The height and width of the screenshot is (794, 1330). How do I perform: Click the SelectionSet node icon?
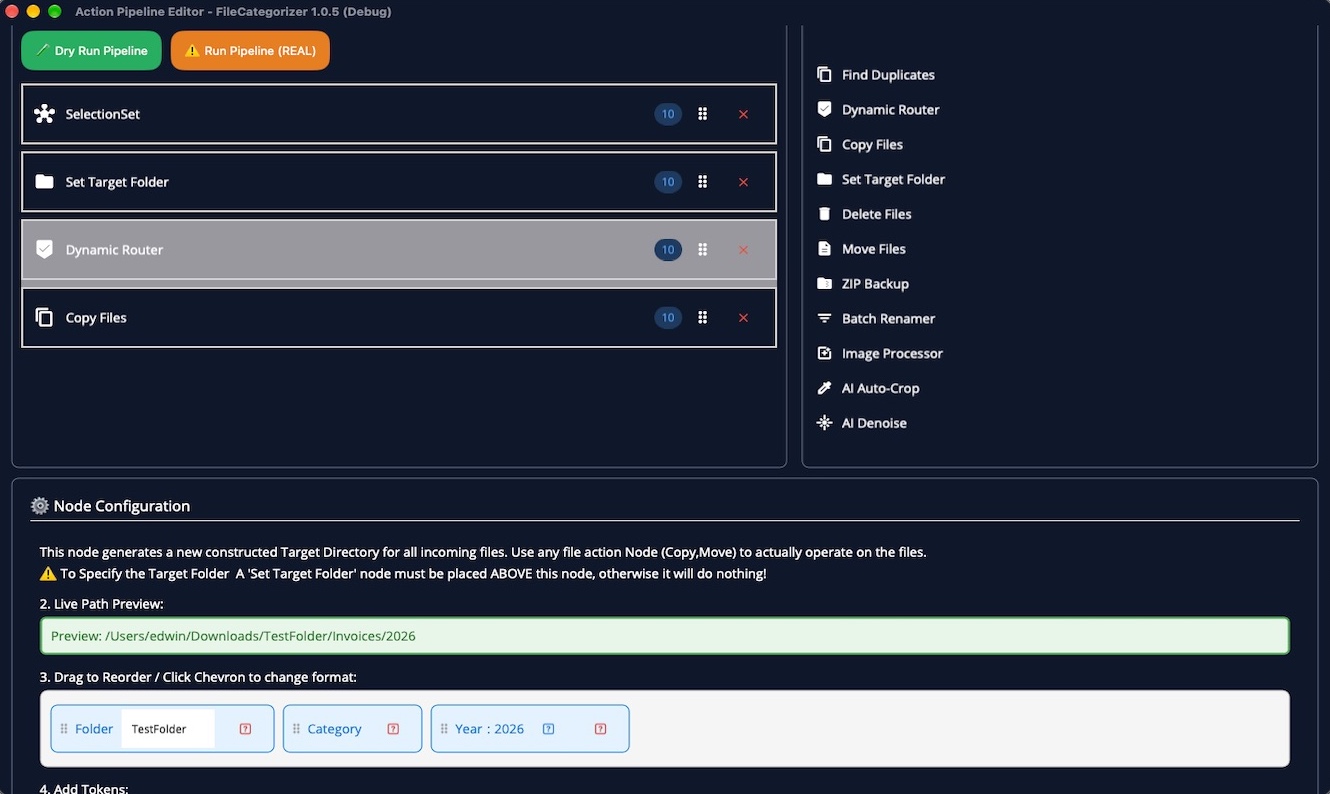tap(44, 114)
